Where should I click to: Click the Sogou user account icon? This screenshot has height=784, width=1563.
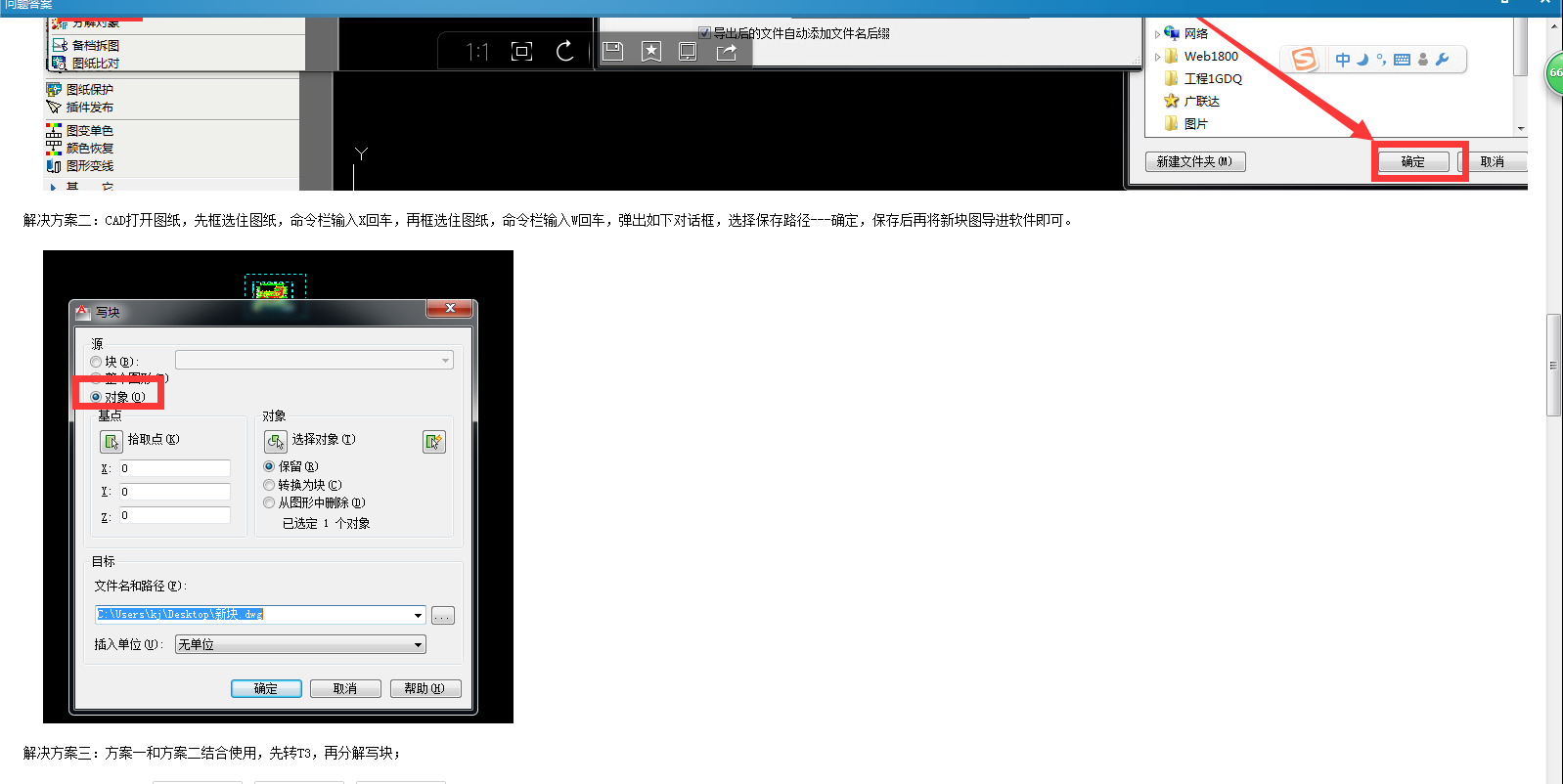click(1423, 60)
